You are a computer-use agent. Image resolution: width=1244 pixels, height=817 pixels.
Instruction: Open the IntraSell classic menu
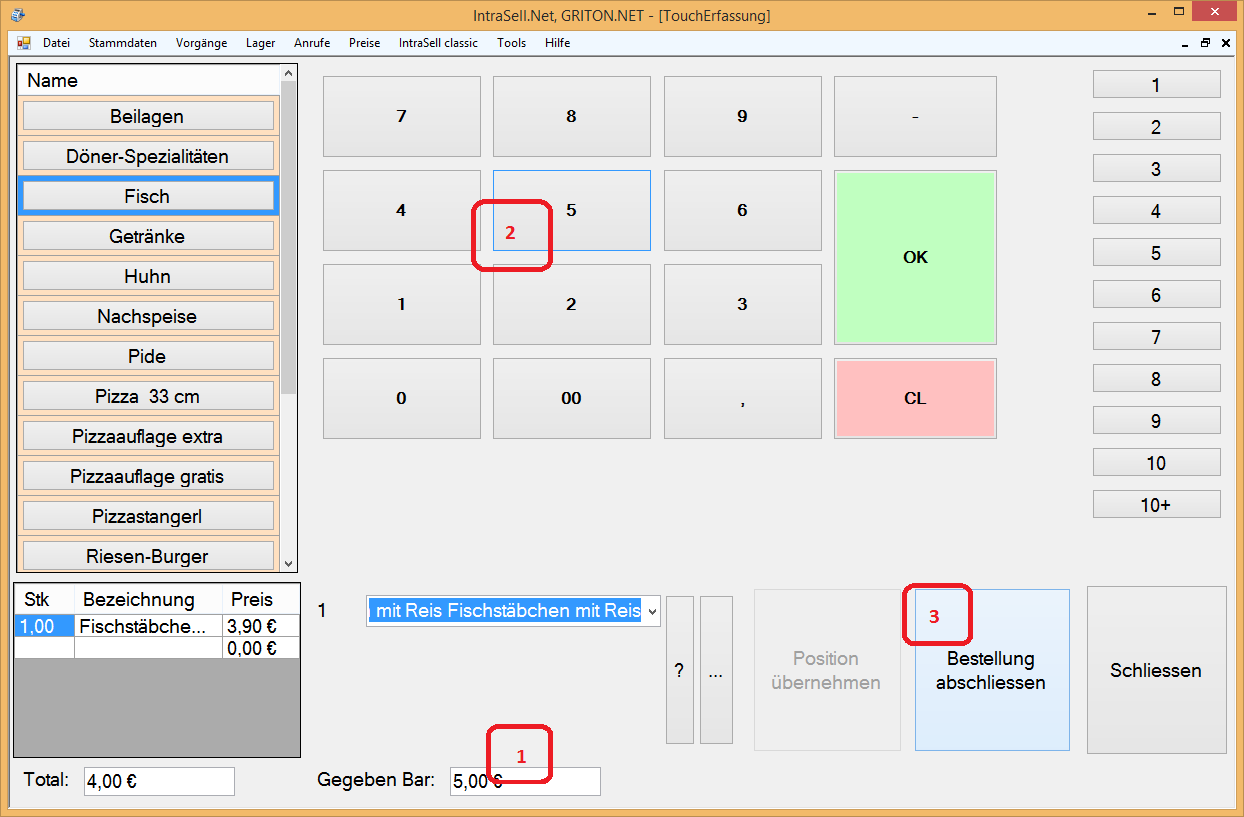438,43
